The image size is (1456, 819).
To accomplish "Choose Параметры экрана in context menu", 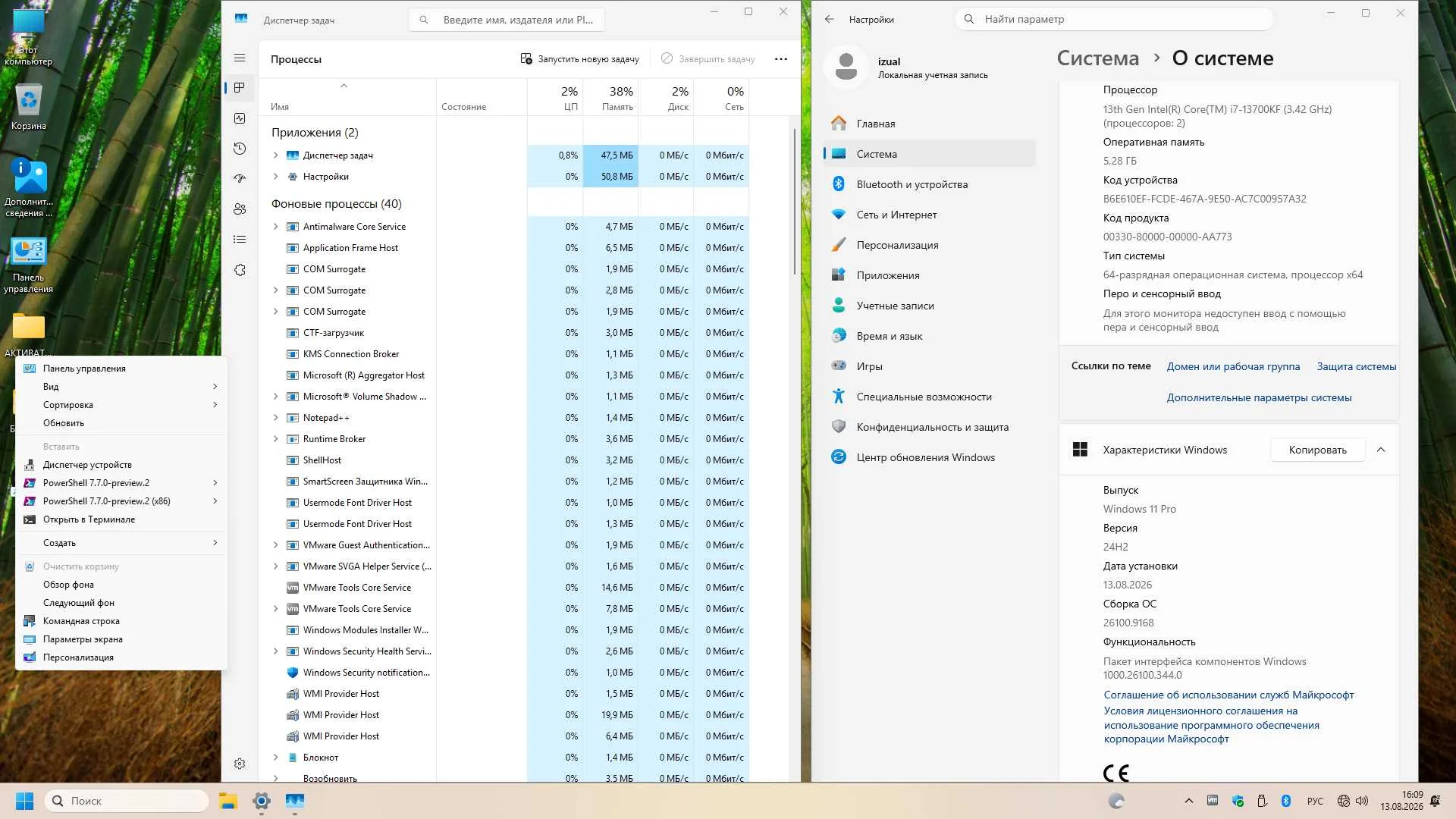I will (121, 639).
